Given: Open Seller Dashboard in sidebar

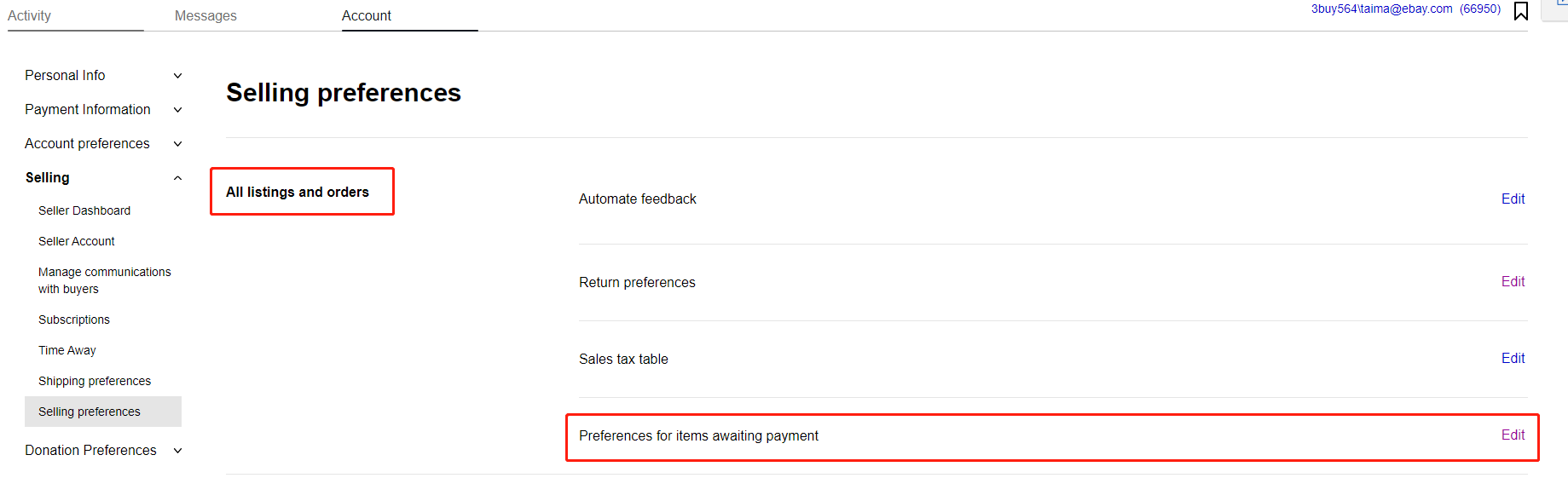Looking at the screenshot, I should 84,210.
